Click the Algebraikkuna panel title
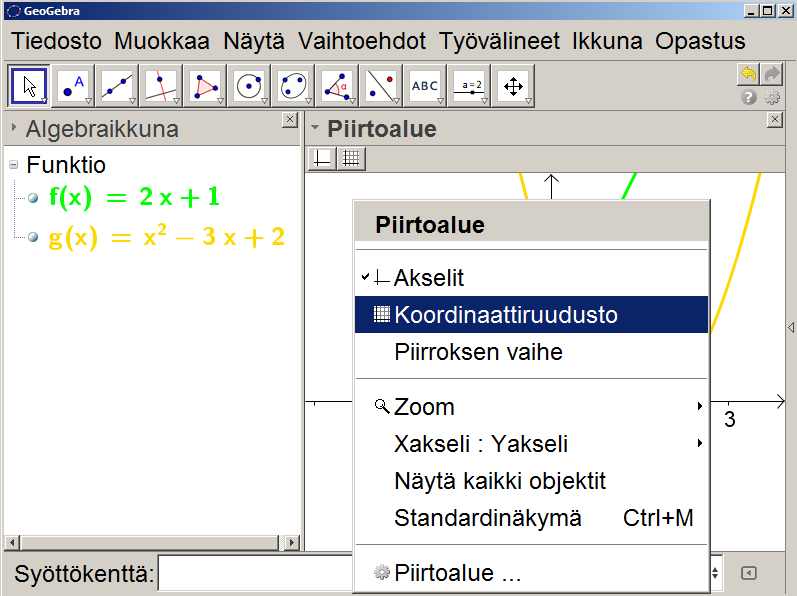The image size is (797, 596). (102, 129)
